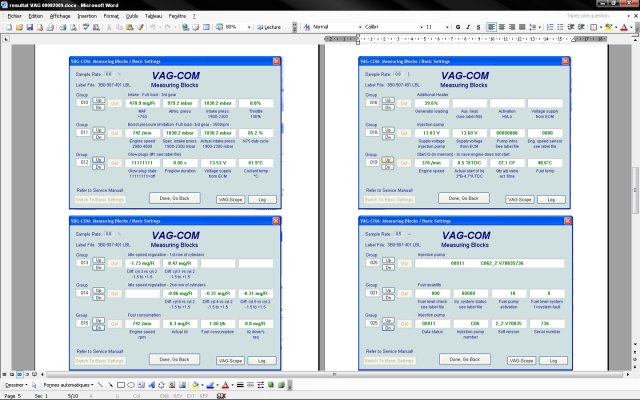This screenshot has height=400, width=640.
Task: Apply the yellow highlight color
Action: click(x=609, y=27)
